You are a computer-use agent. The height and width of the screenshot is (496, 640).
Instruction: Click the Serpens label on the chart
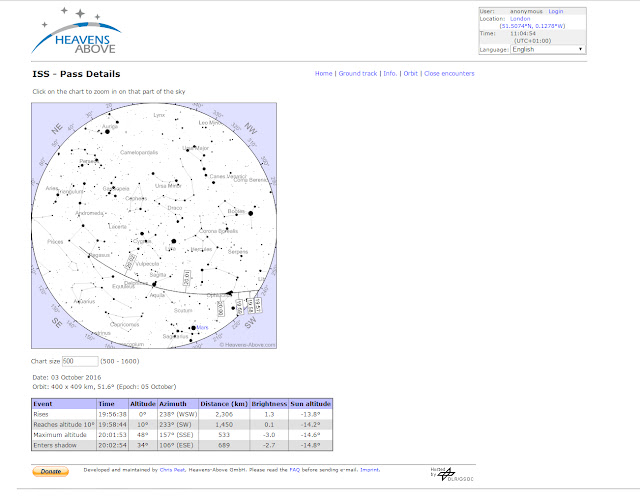click(238, 252)
